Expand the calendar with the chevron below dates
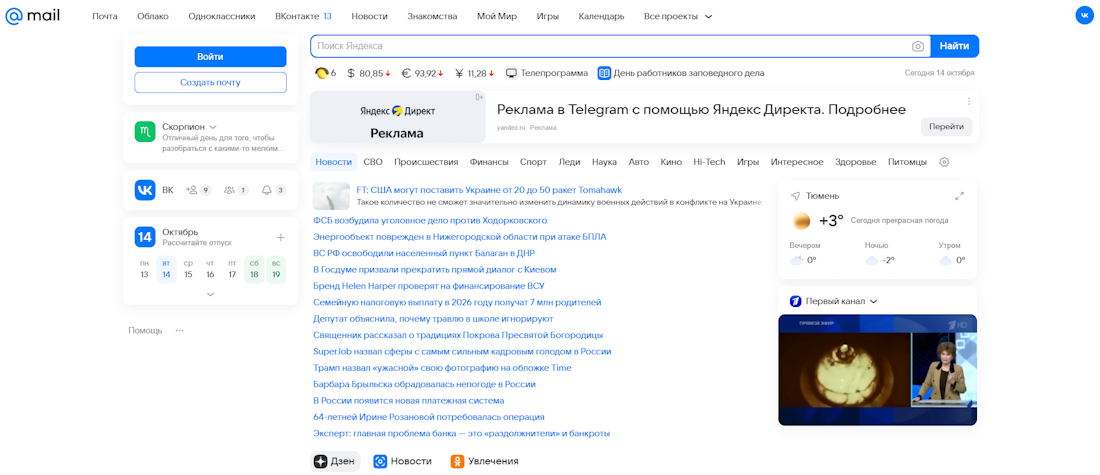 [x=210, y=294]
